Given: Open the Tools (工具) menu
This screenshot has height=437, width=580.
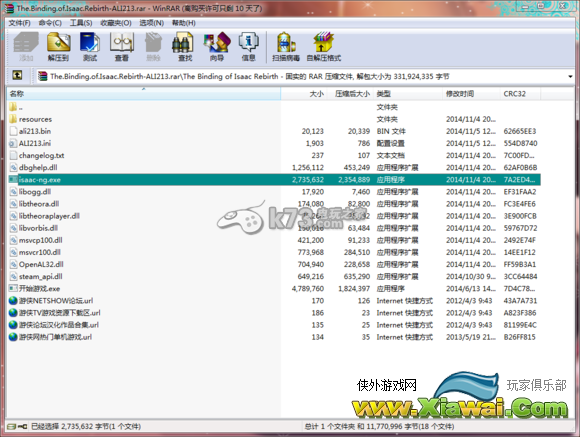Looking at the screenshot, I should (x=81, y=23).
